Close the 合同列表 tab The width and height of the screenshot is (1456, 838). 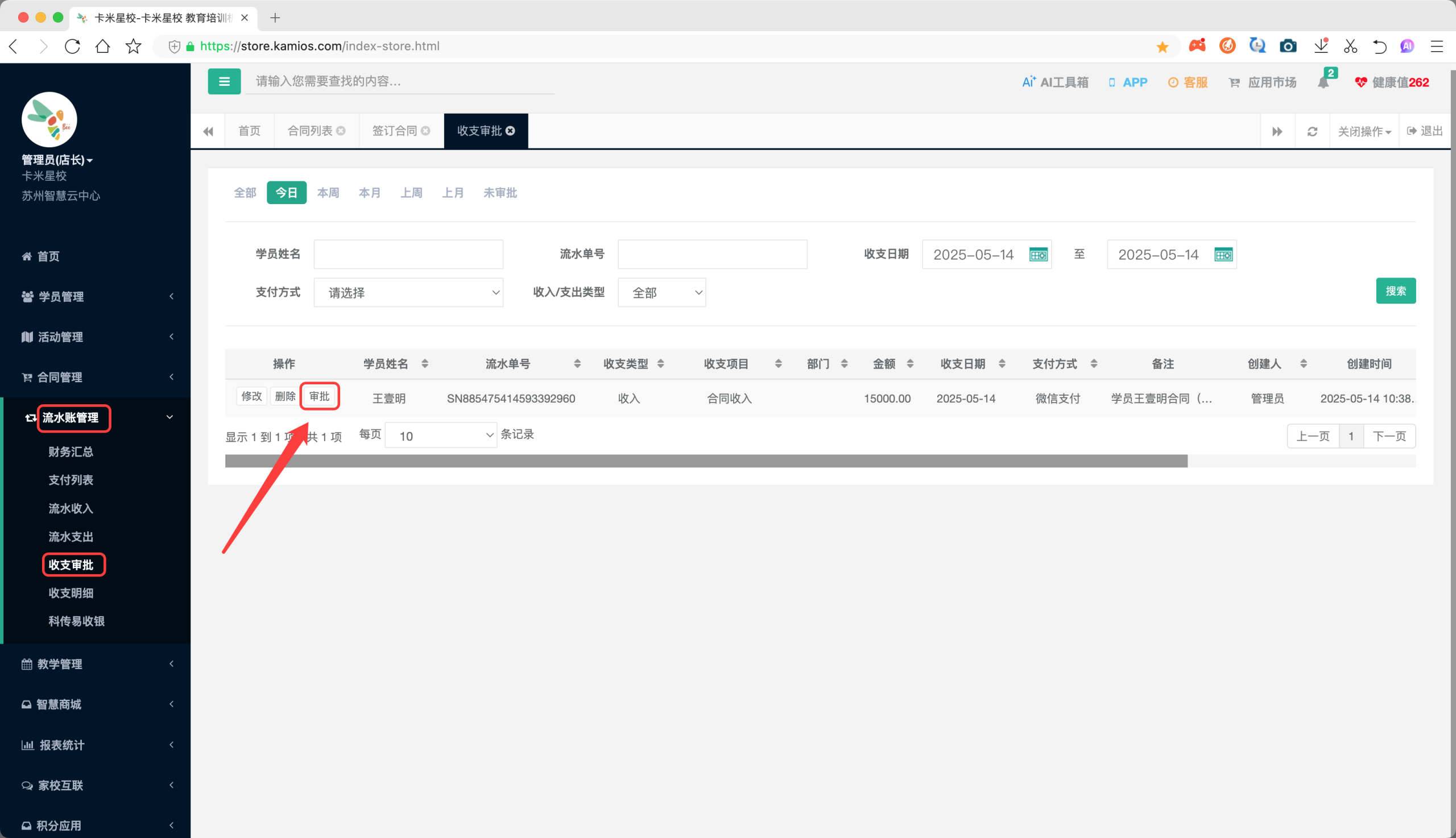(x=341, y=131)
